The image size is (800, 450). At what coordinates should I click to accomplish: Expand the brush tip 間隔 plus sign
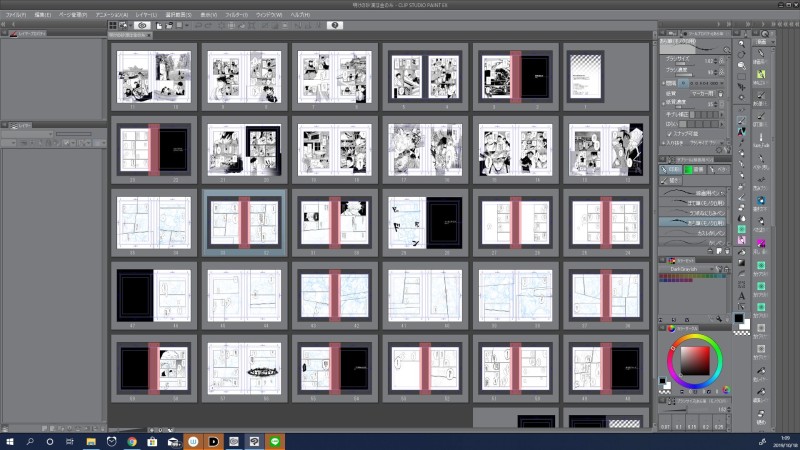663,83
